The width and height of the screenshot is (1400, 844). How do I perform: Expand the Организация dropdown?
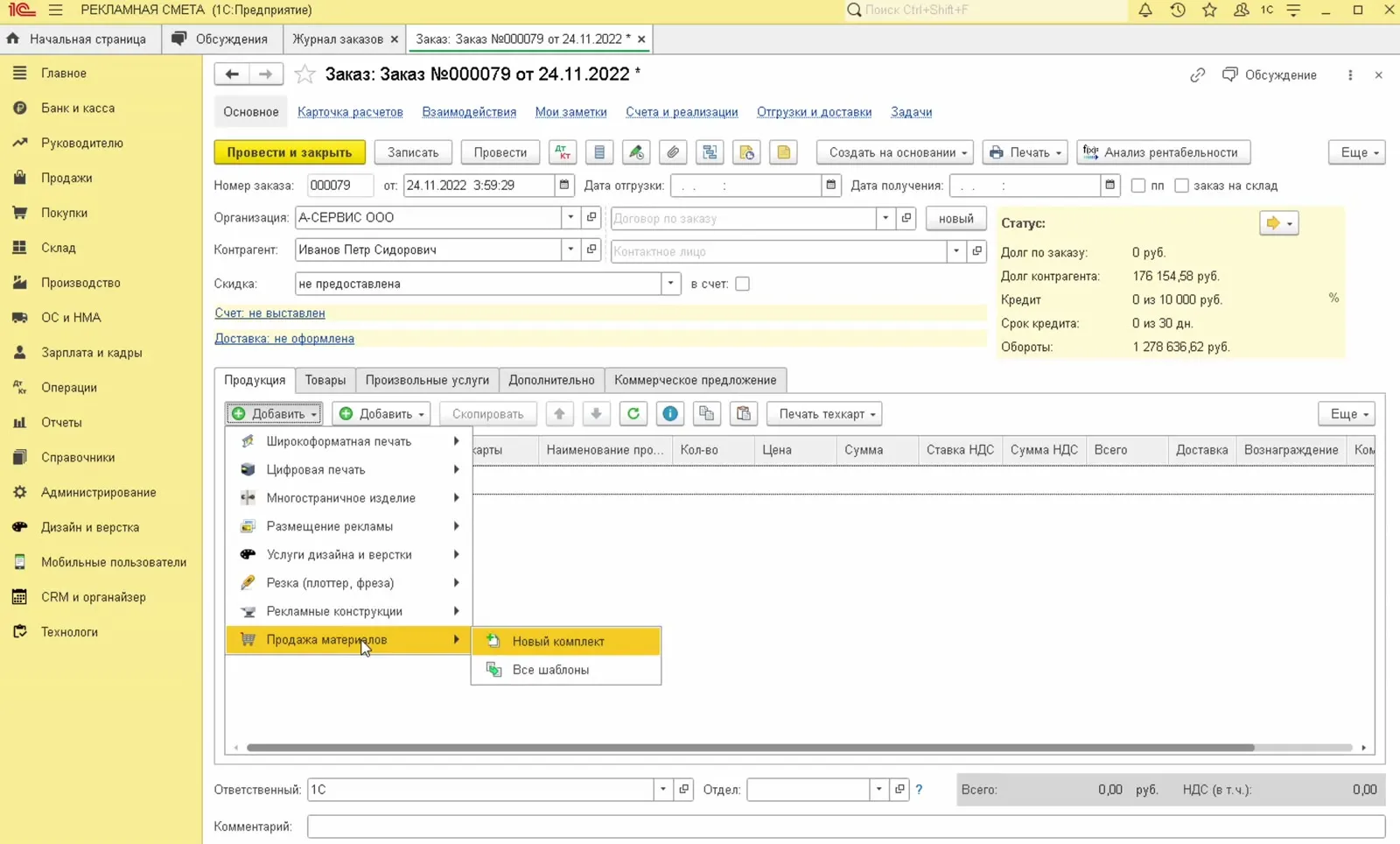click(570, 218)
